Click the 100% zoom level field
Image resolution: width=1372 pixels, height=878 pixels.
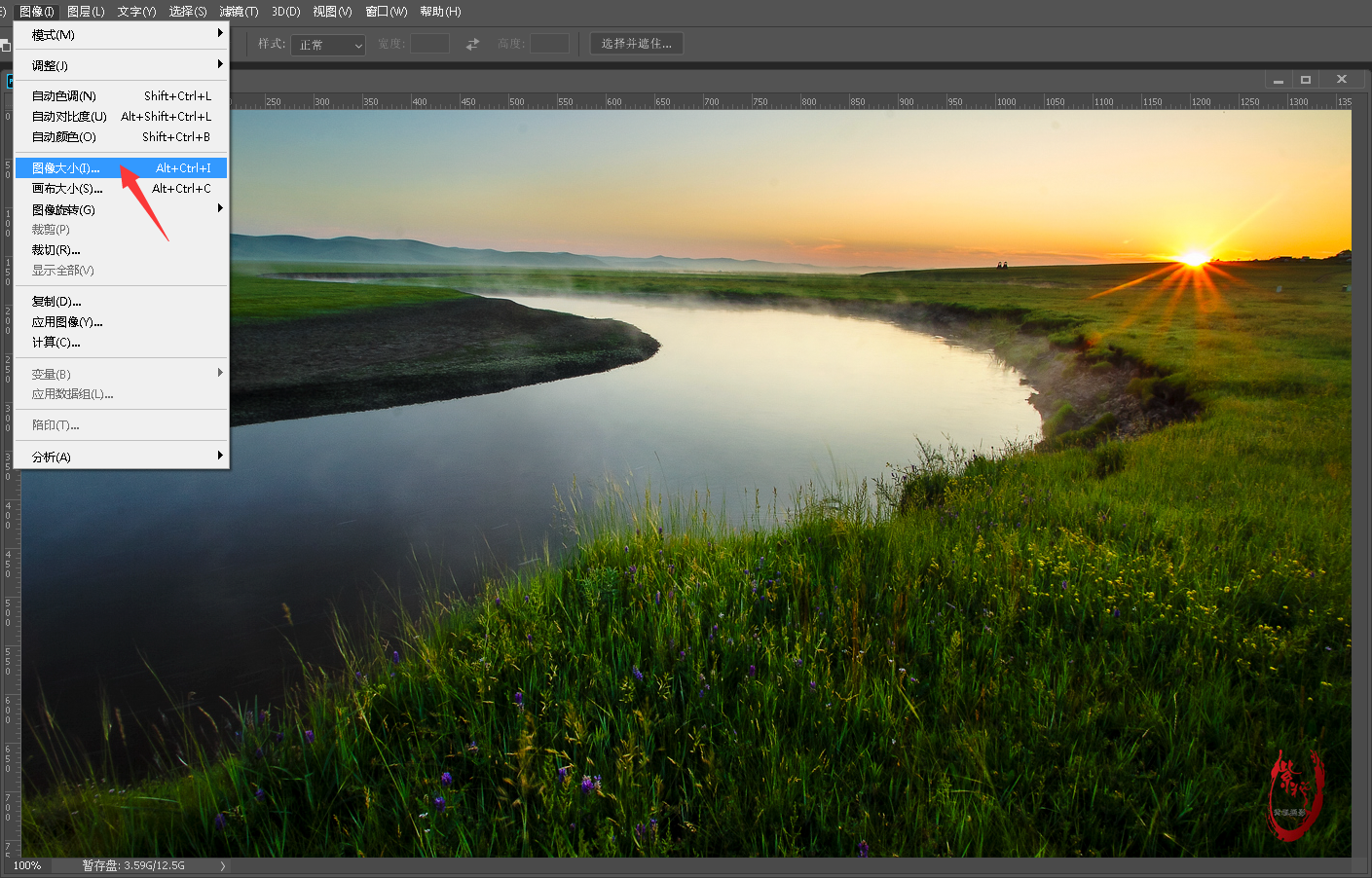pos(27,865)
